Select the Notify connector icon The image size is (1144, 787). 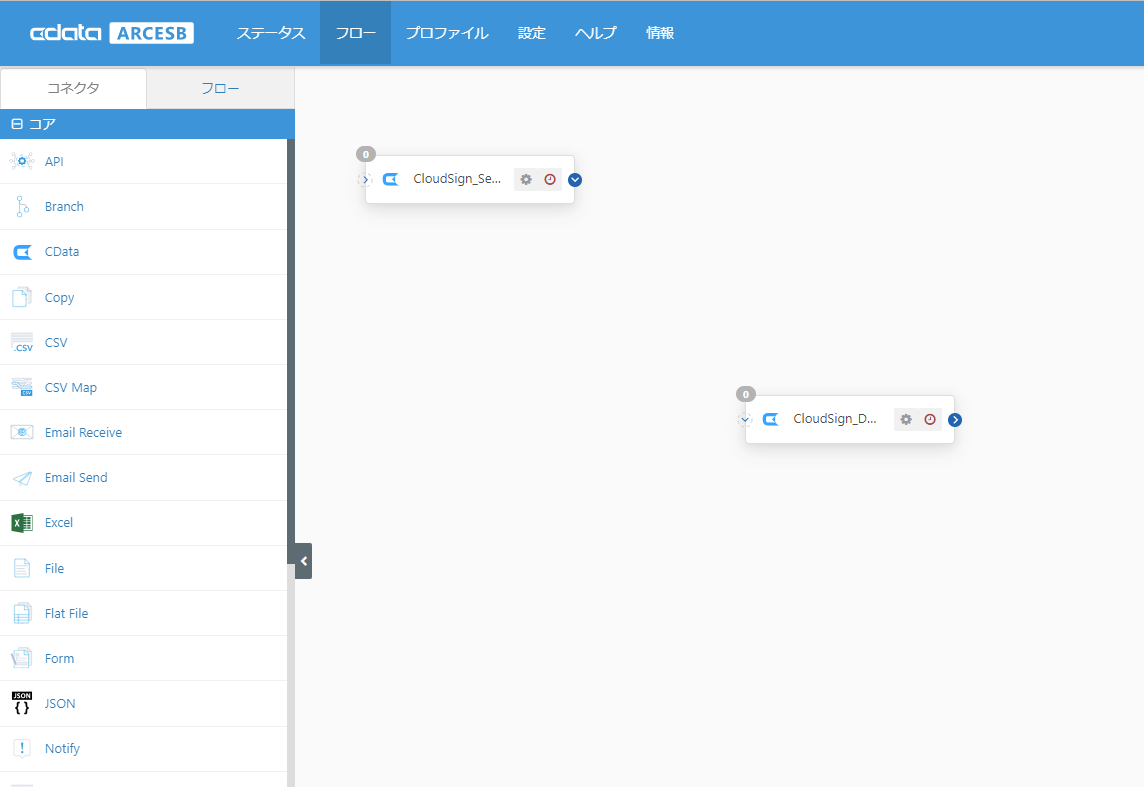tap(22, 748)
